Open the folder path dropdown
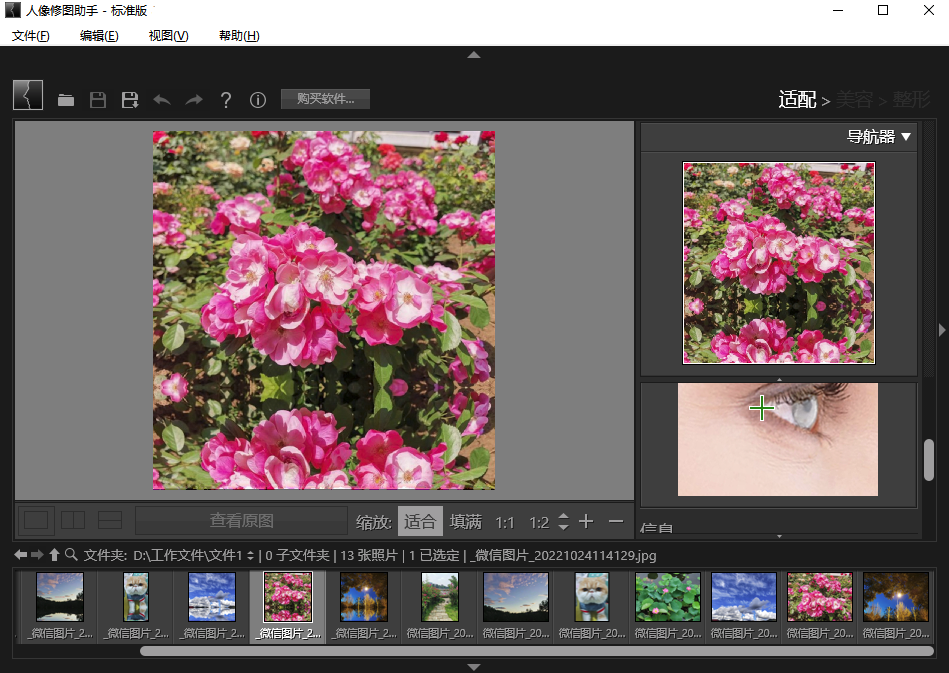Image resolution: width=949 pixels, height=673 pixels. (x=249, y=555)
